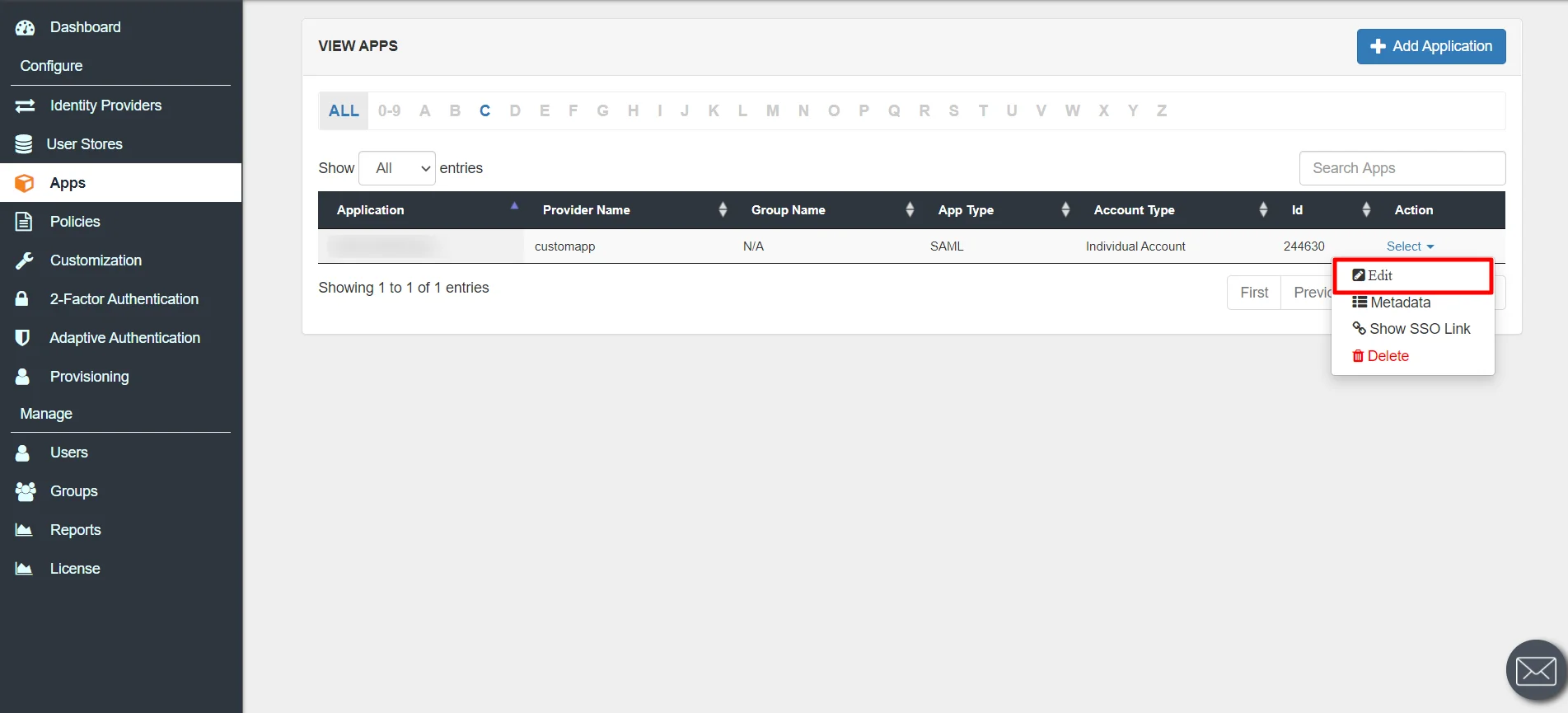
Task: Open the mail contact bubble icon
Action: coord(1536,670)
